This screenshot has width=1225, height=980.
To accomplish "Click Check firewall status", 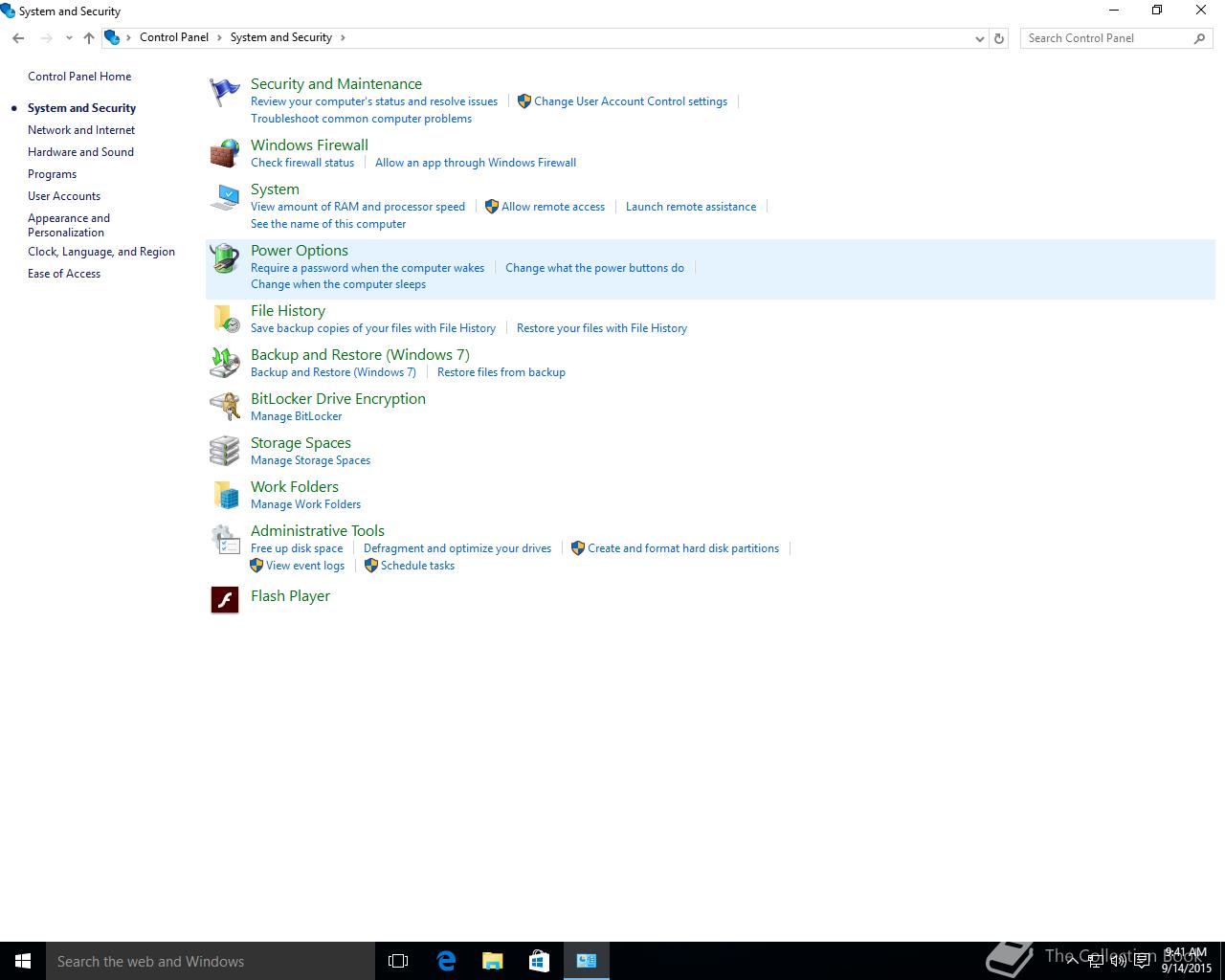I will click(302, 163).
